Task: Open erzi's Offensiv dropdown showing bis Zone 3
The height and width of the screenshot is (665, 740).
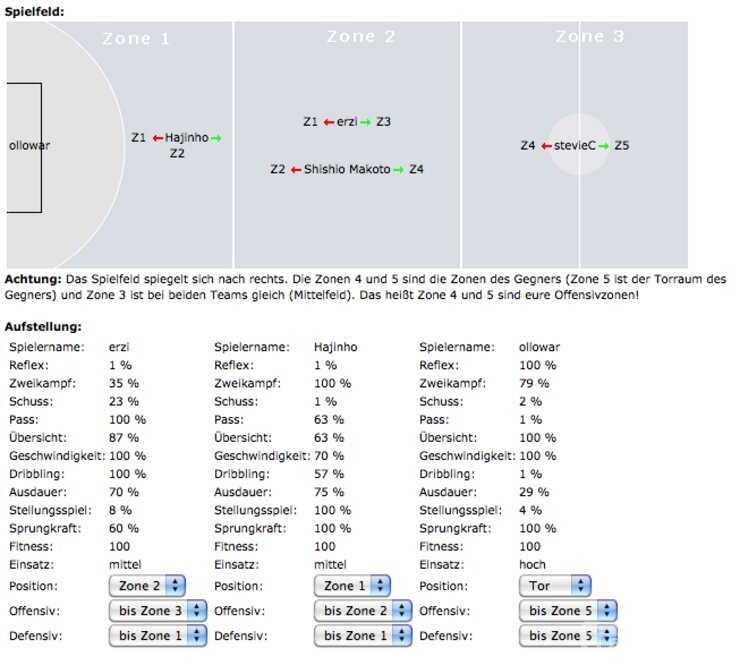Action: pyautogui.click(x=157, y=610)
